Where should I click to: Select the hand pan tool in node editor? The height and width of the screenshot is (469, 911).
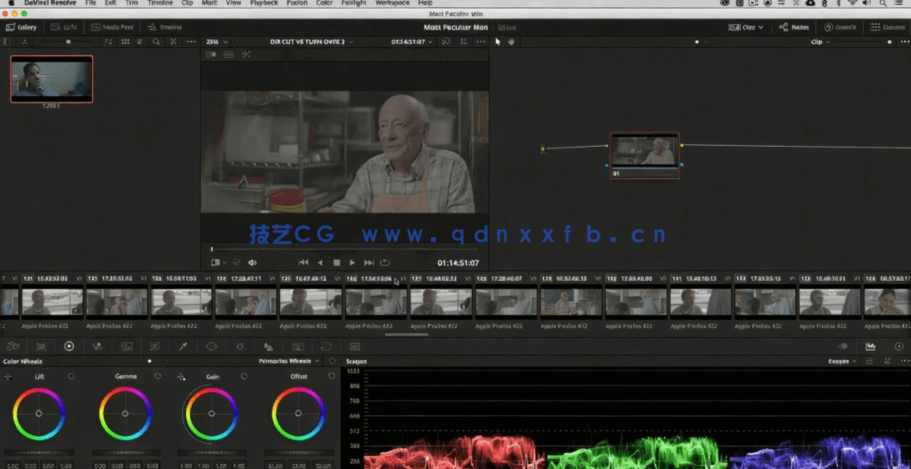click(511, 42)
